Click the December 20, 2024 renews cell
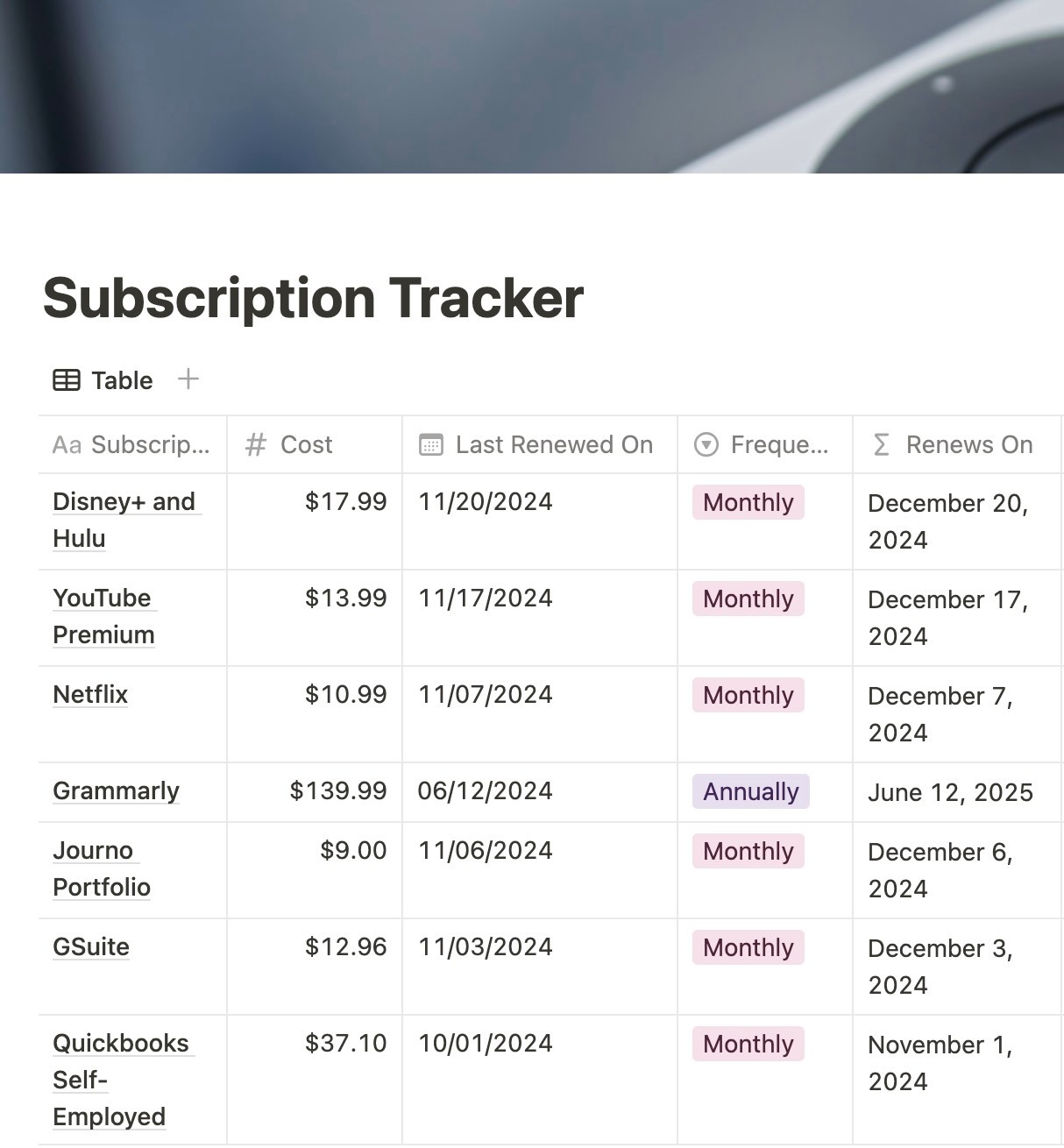The height and width of the screenshot is (1148, 1064). click(958, 522)
